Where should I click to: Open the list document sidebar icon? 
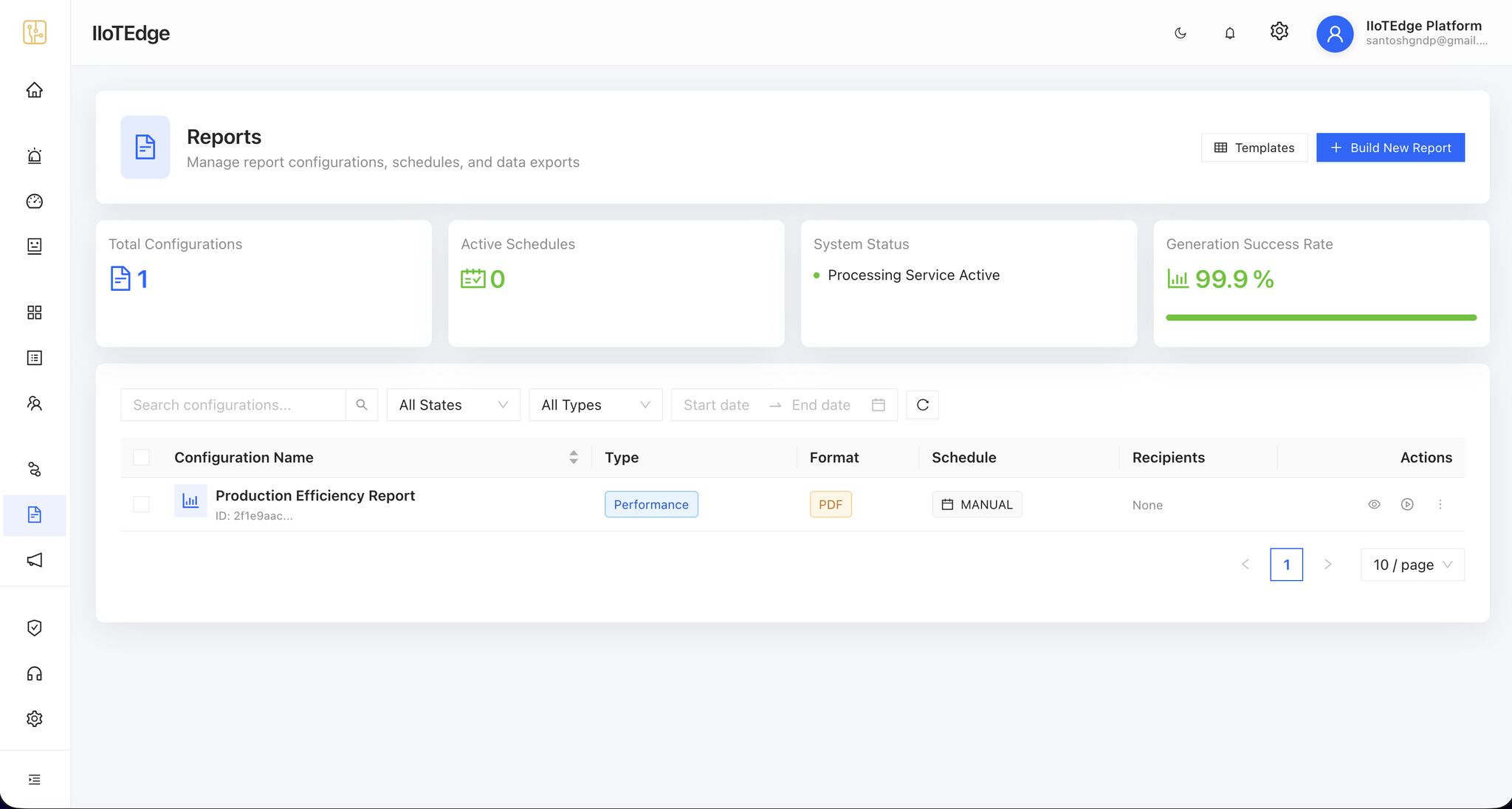tap(34, 358)
